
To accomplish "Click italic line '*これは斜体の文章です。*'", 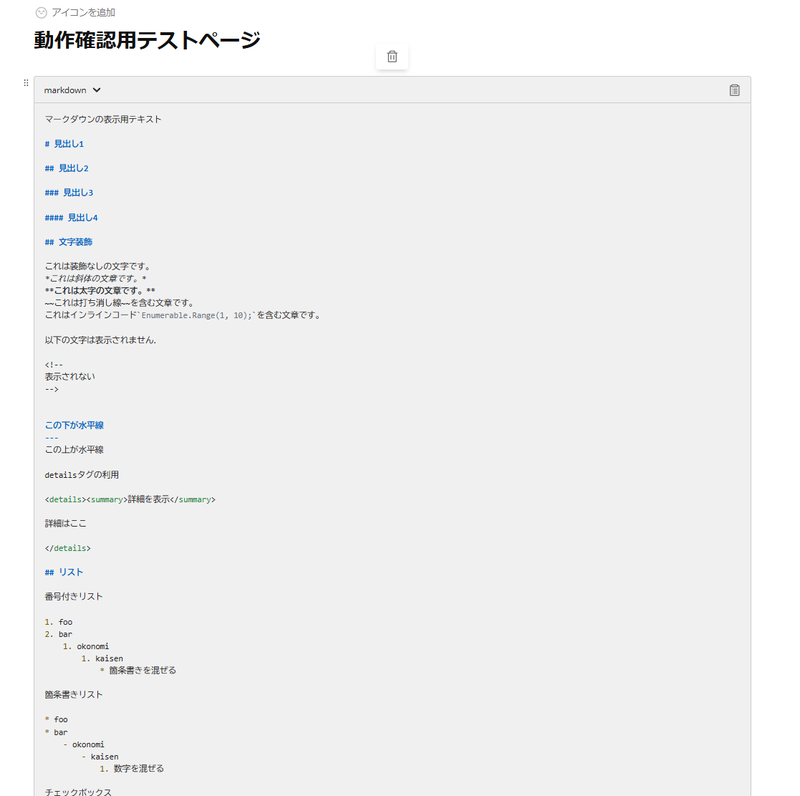I will [96, 279].
